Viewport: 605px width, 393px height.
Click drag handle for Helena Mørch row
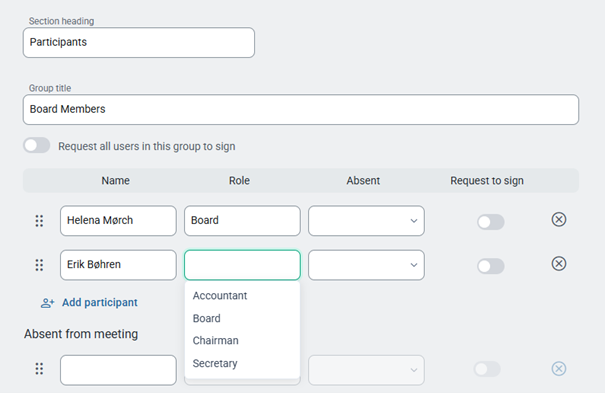pyautogui.click(x=39, y=221)
